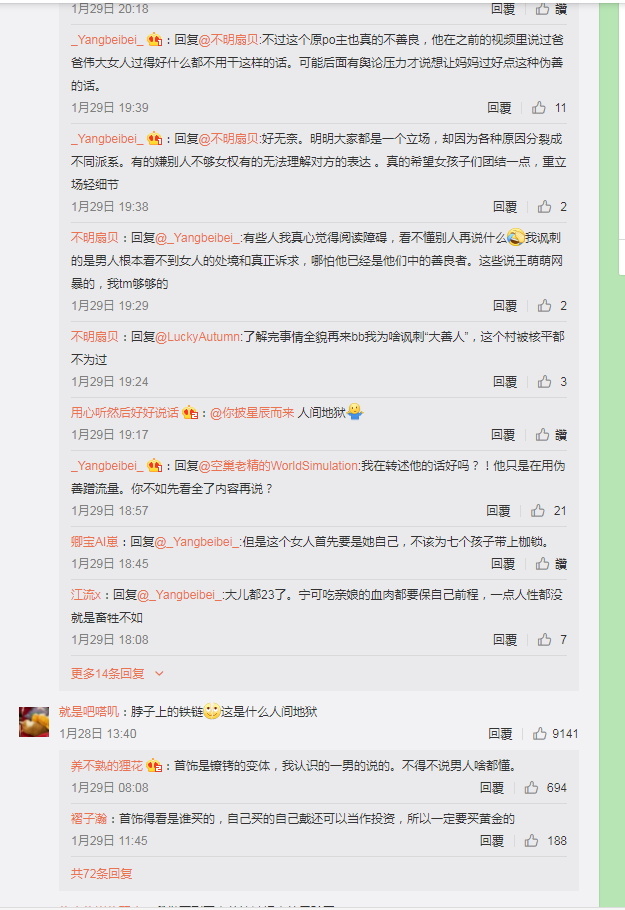
Task: Open the @你披星辰而来 mention link
Action: (252, 413)
